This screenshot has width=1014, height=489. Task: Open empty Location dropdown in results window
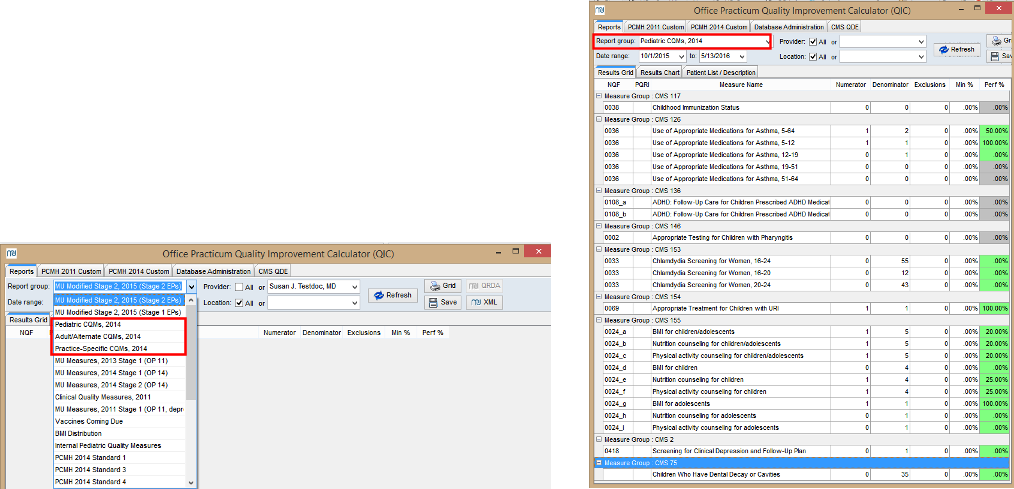pos(922,57)
